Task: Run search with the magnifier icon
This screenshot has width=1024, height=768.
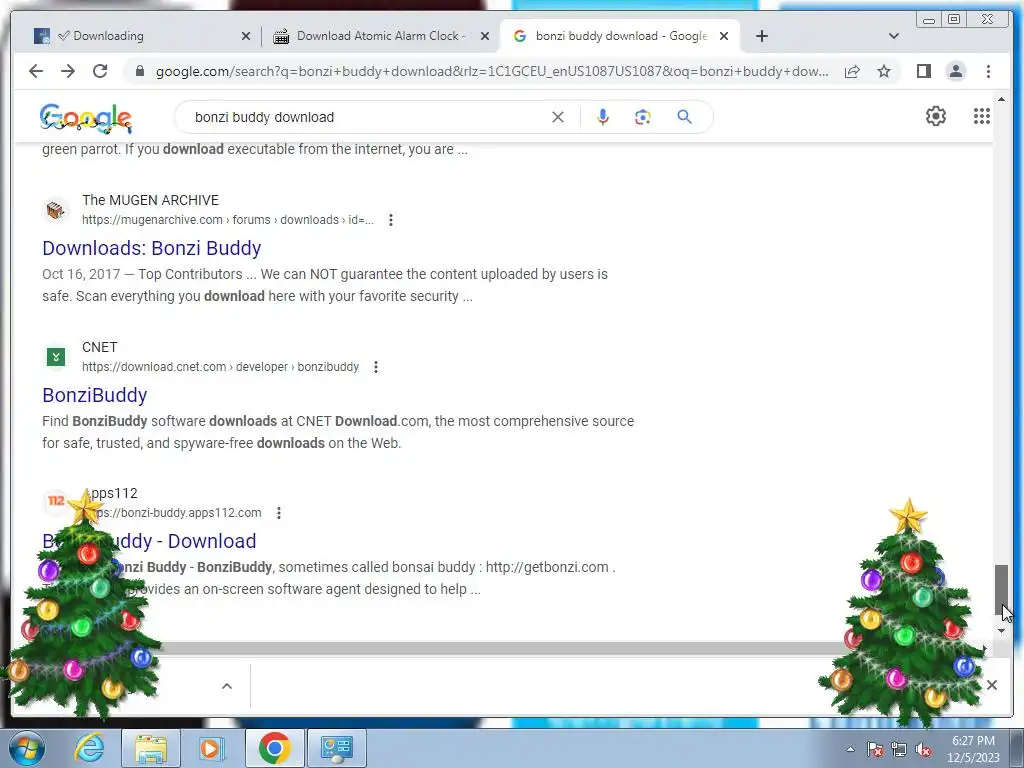Action: (x=684, y=117)
